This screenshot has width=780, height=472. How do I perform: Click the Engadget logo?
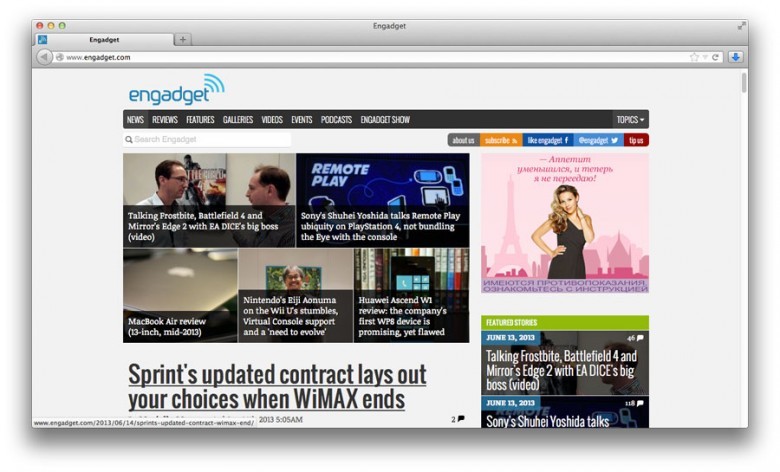(177, 89)
